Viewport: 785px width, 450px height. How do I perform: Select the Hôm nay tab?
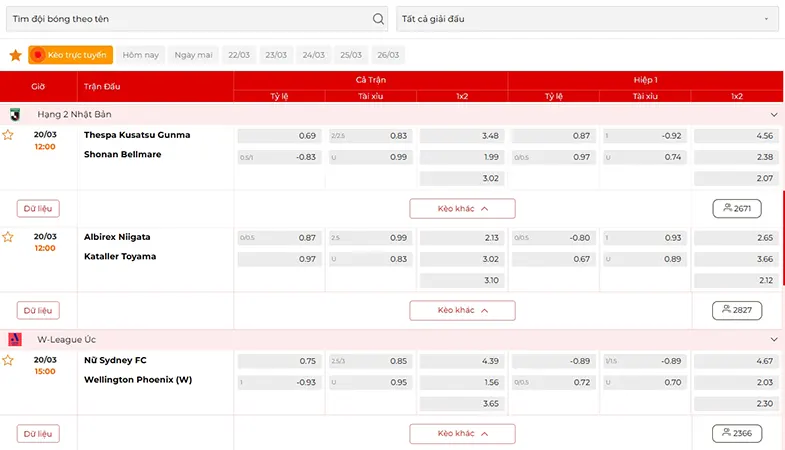pos(141,55)
